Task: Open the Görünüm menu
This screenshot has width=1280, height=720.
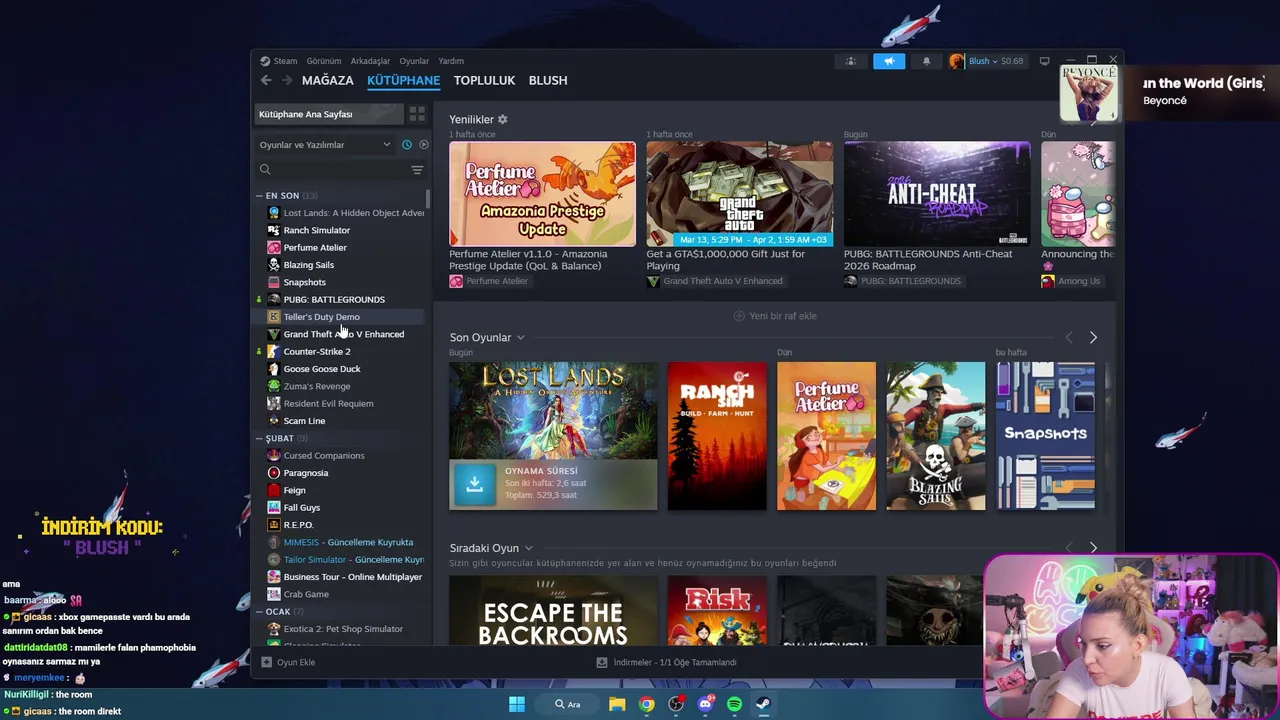Action: pyautogui.click(x=324, y=61)
